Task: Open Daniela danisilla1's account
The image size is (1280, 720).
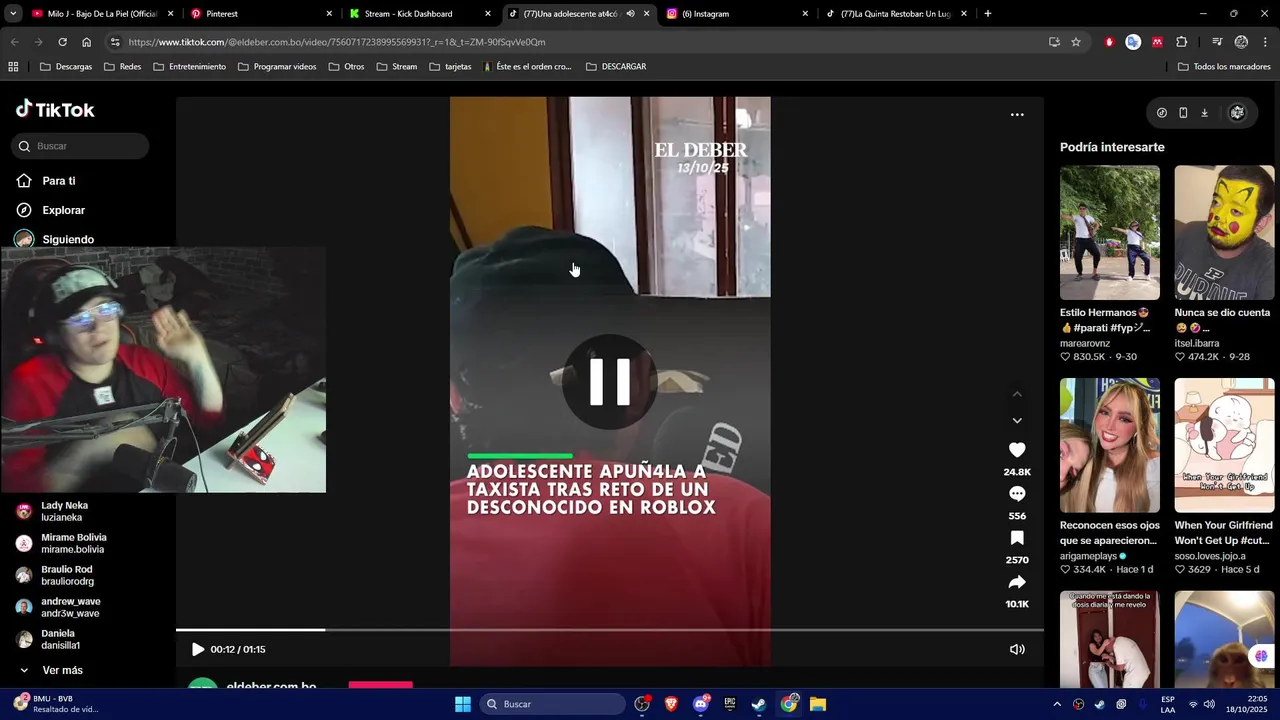Action: coord(60,639)
